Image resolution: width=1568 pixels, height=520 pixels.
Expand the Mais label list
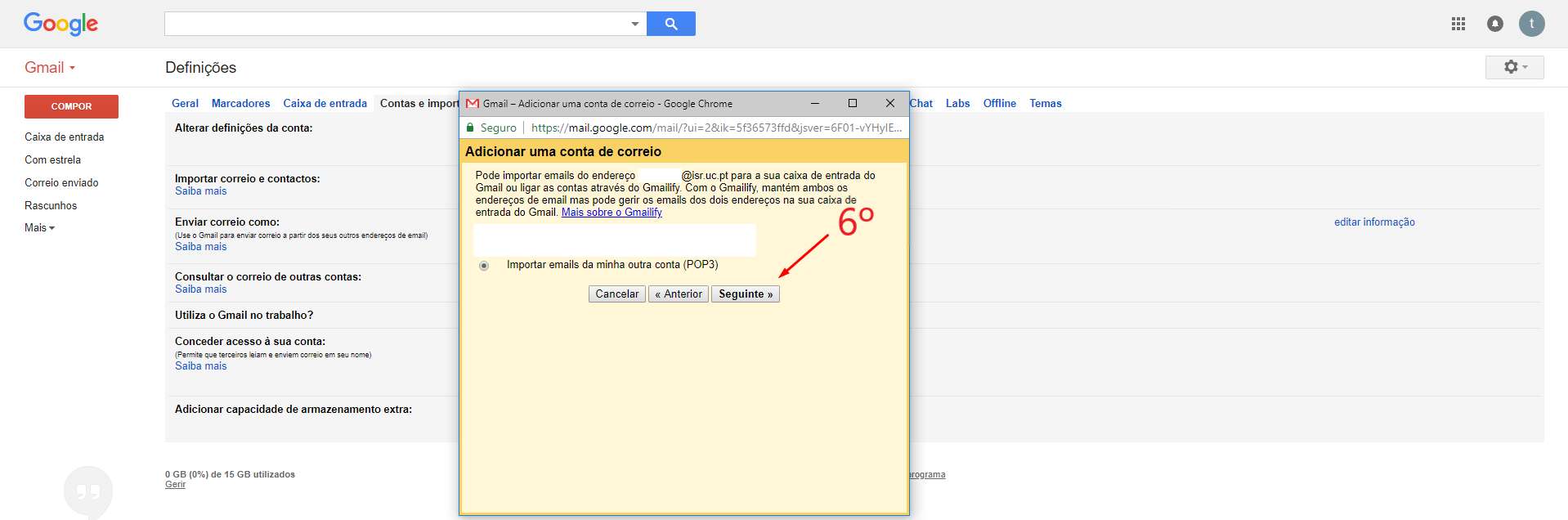point(39,228)
